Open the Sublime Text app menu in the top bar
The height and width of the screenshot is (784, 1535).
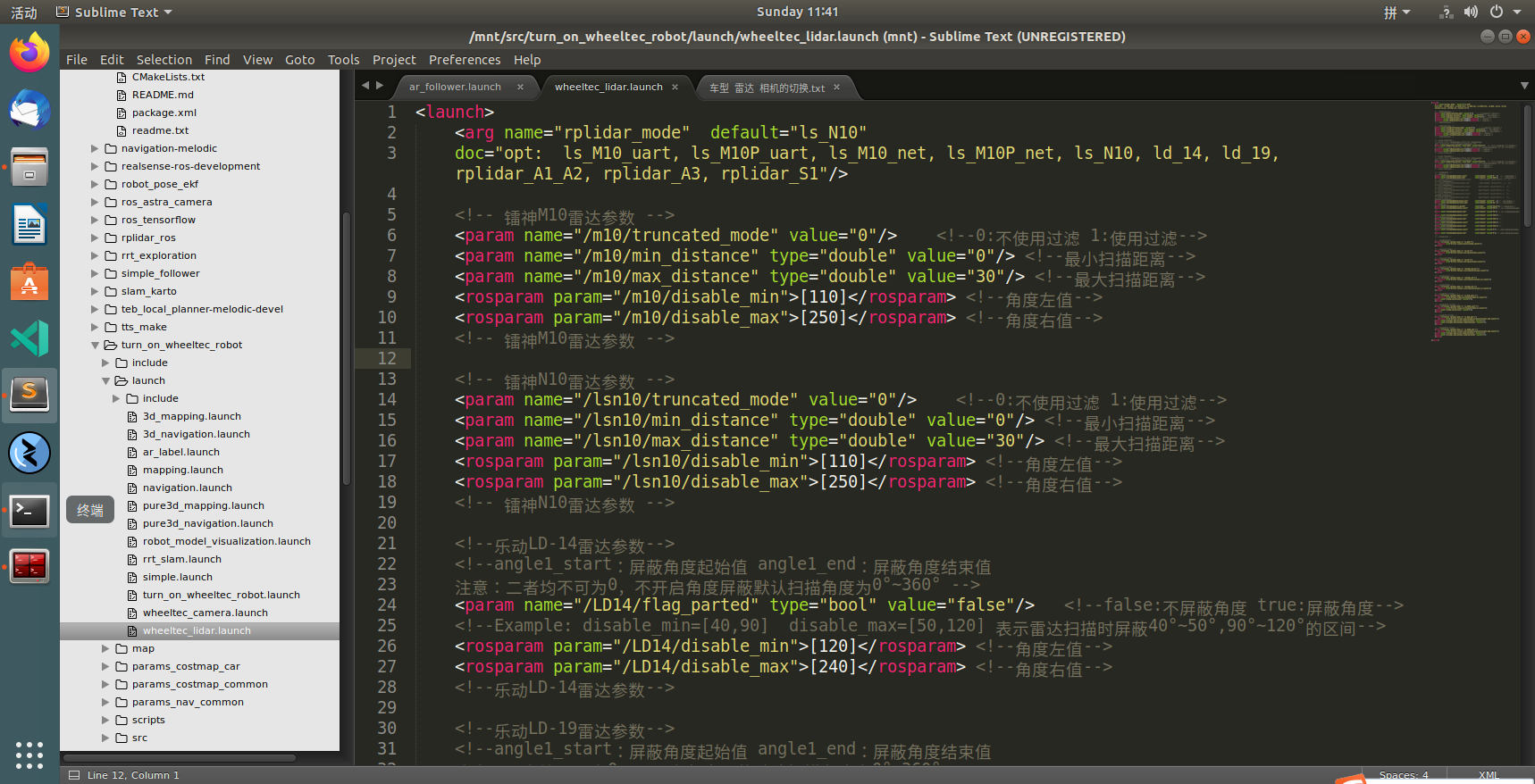(x=114, y=12)
